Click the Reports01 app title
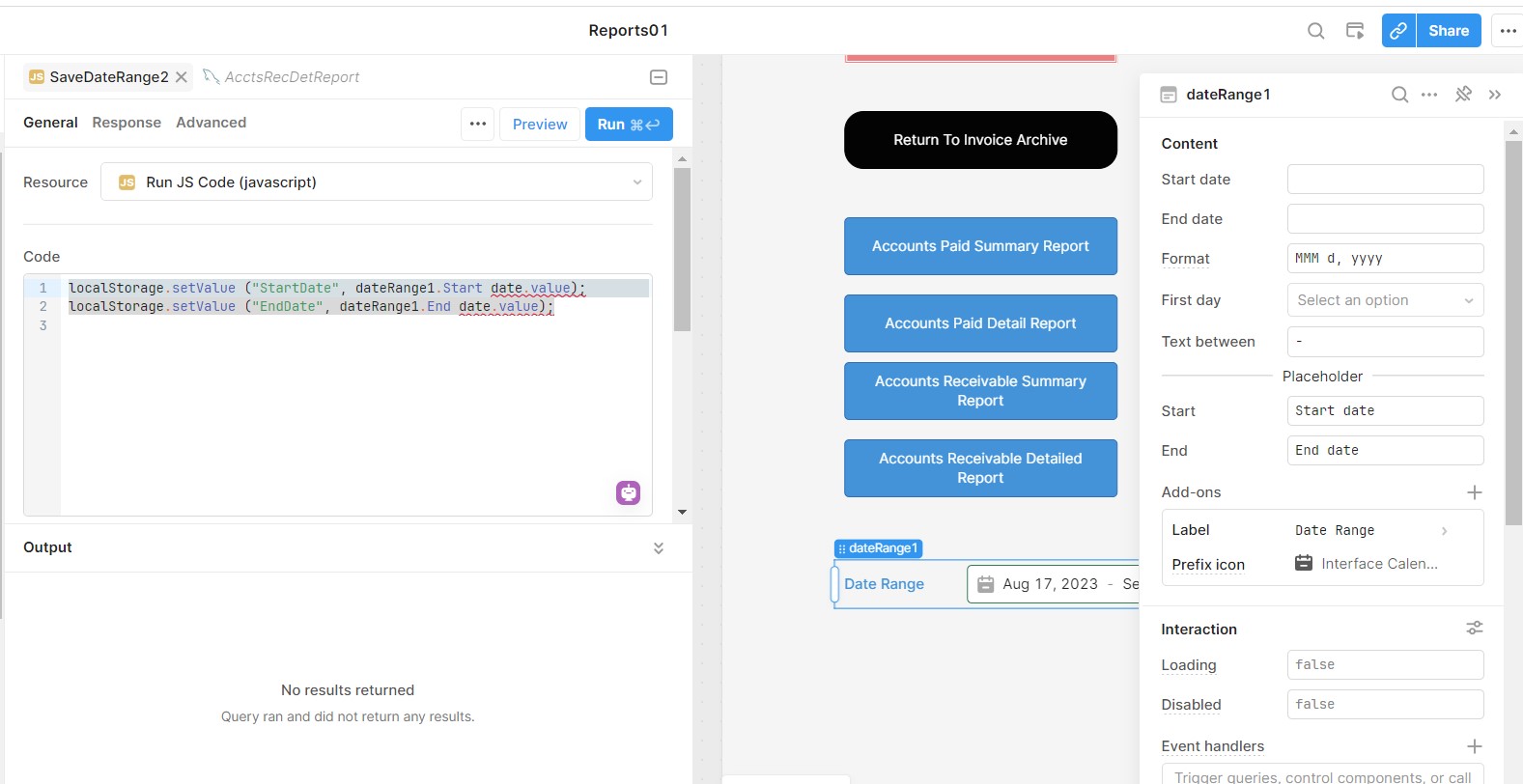 tap(629, 31)
